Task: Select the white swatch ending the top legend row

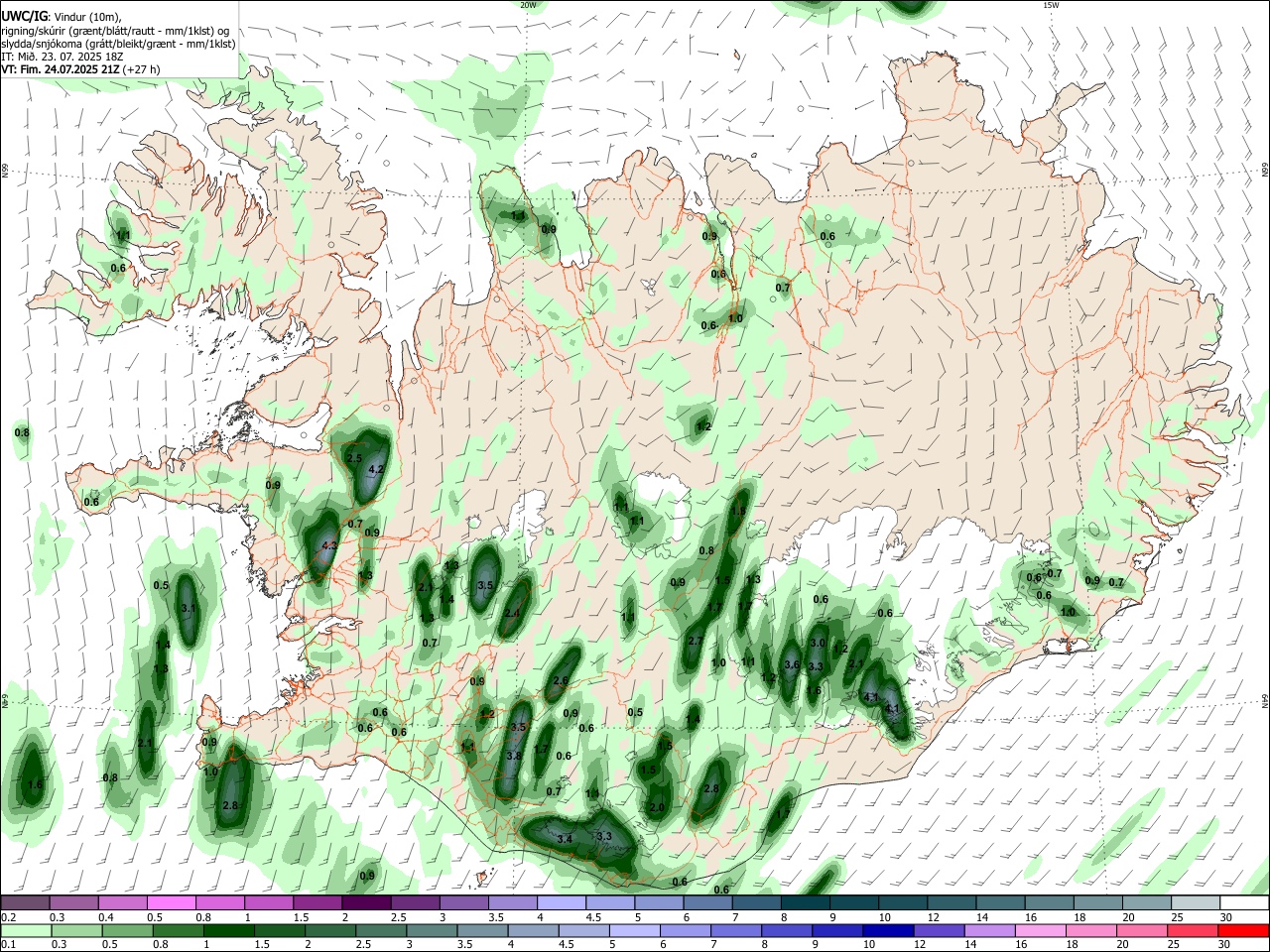Action: tap(1244, 903)
